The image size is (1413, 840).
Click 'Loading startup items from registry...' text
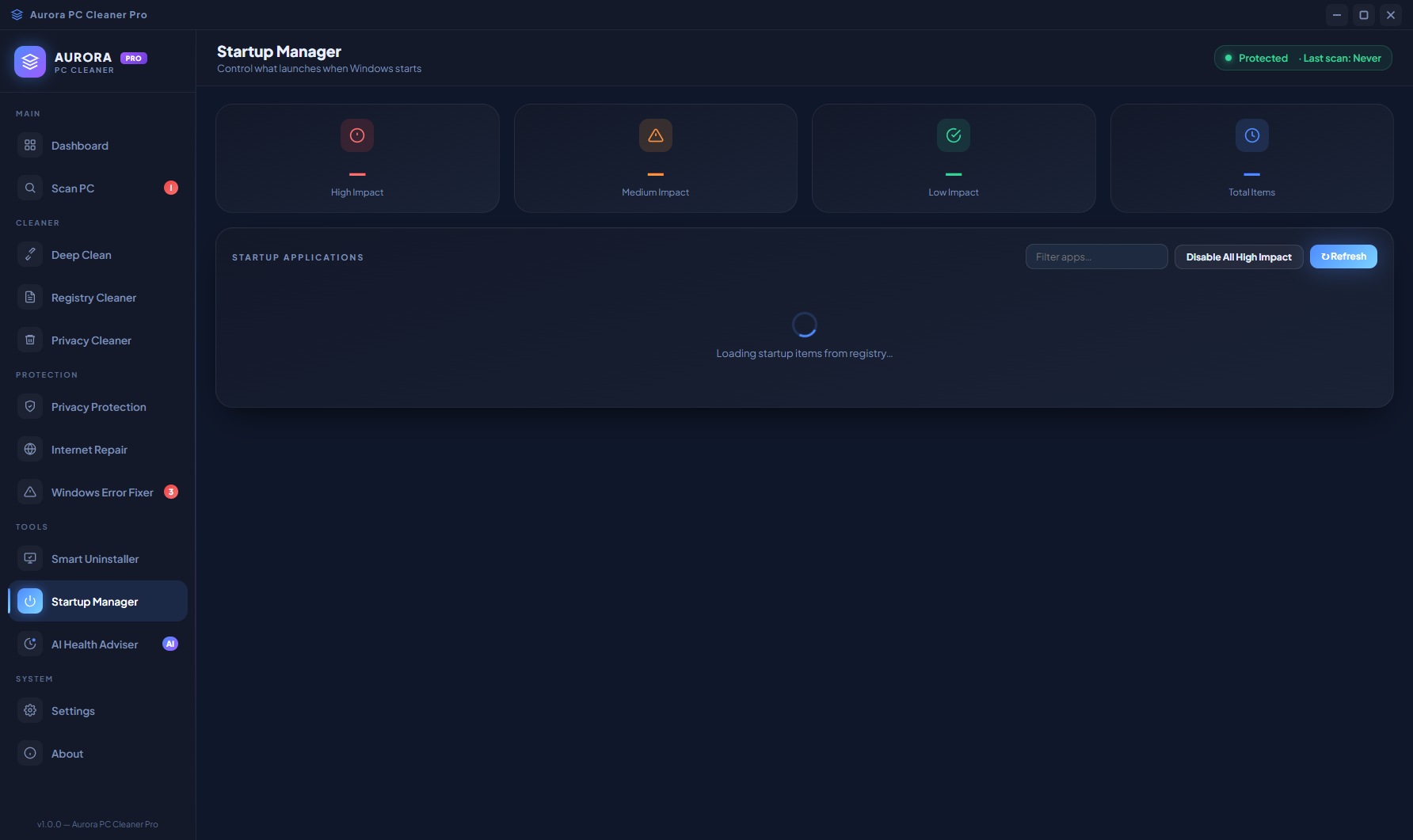[x=805, y=353]
